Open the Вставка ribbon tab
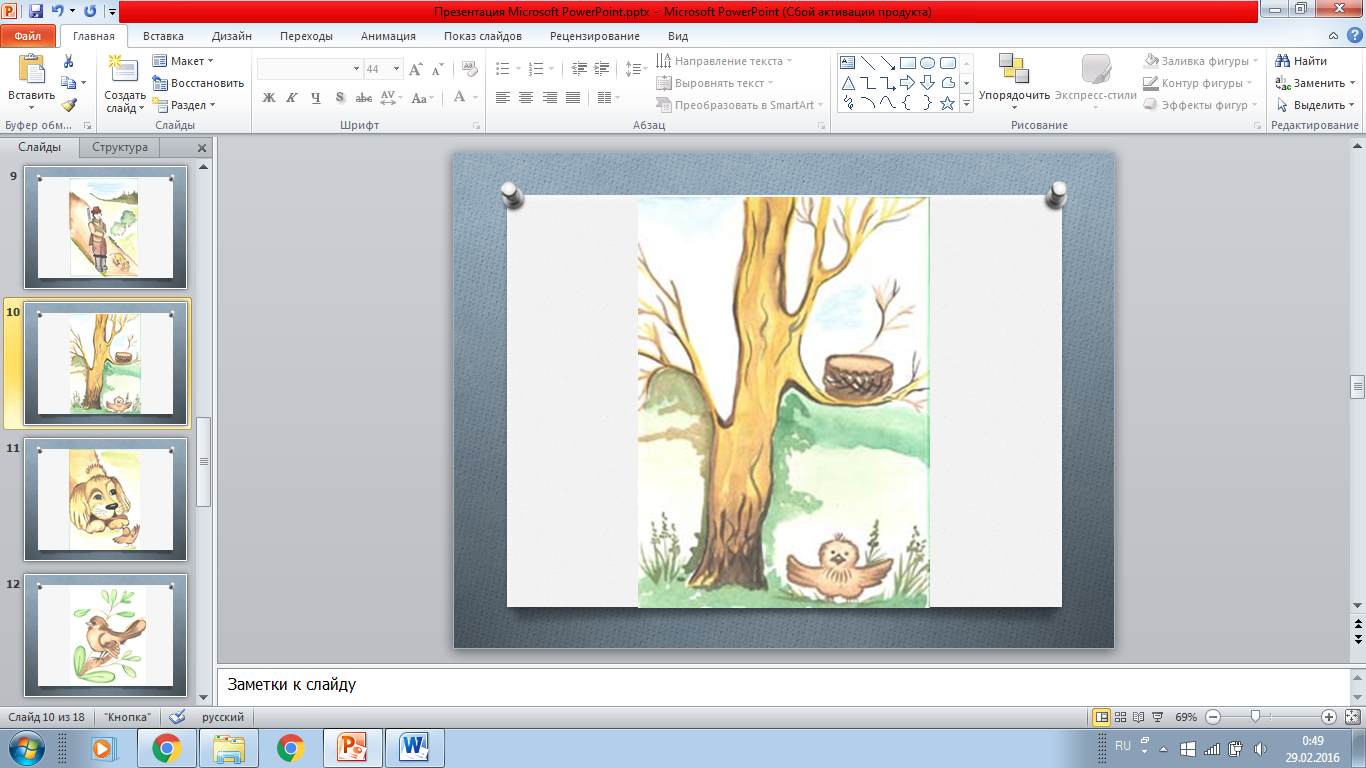This screenshot has height=768, width=1366. coord(163,36)
